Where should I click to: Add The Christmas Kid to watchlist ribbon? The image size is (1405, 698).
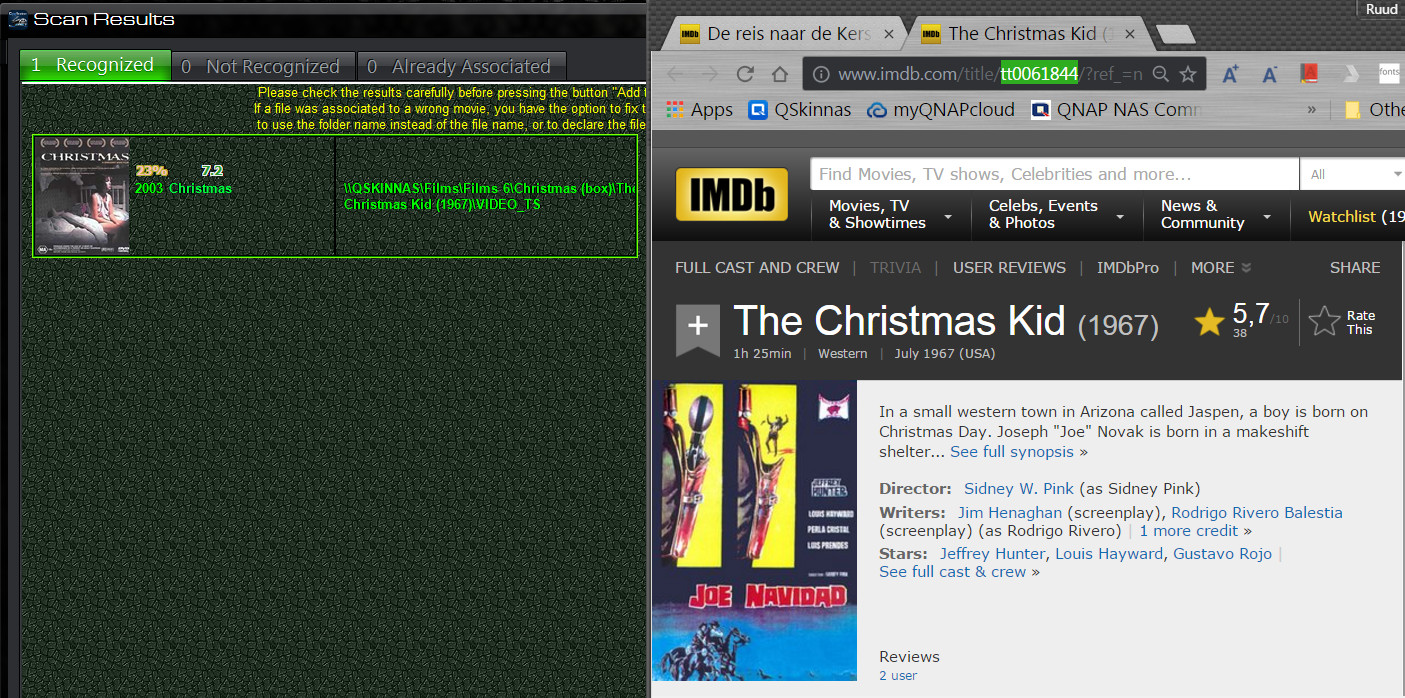click(697, 330)
